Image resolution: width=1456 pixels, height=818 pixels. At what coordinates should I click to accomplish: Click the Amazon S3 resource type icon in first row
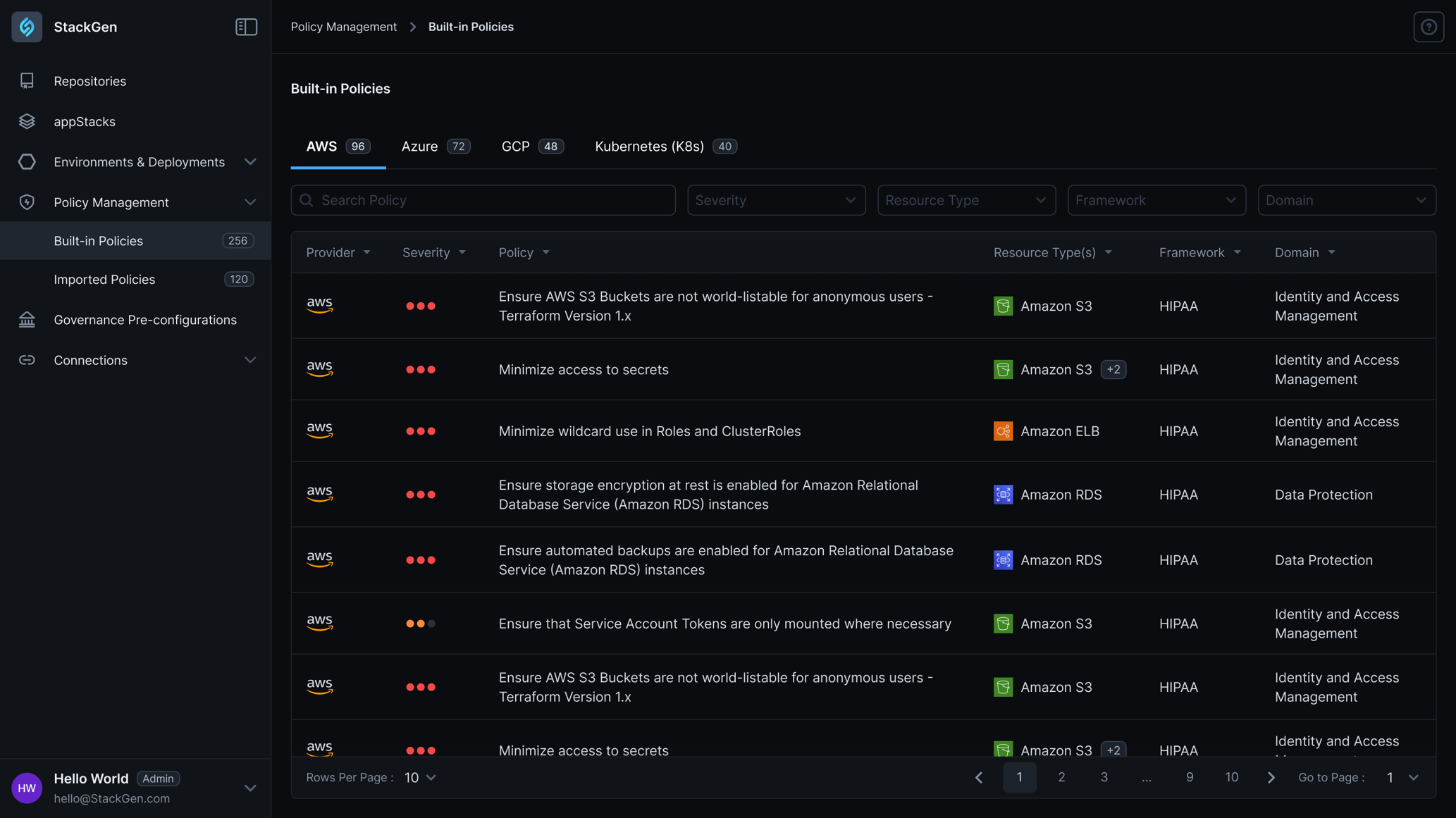click(1003, 305)
